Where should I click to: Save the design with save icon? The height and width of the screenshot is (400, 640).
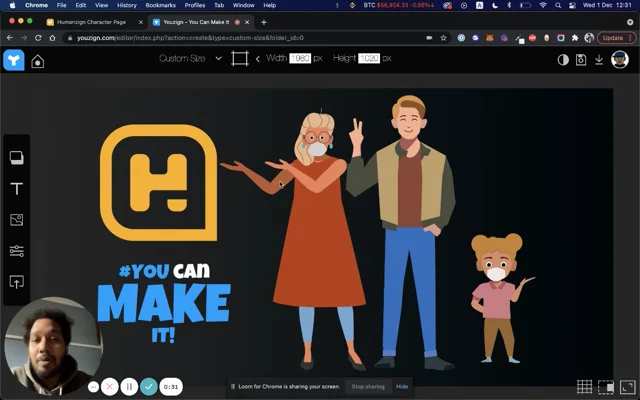coord(581,60)
